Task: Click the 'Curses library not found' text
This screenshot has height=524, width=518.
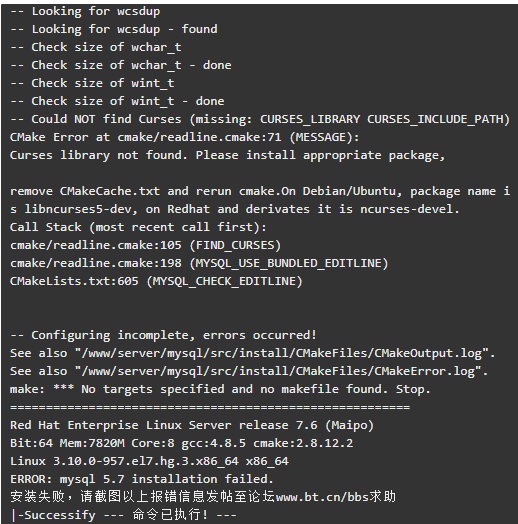Action: click(98, 155)
